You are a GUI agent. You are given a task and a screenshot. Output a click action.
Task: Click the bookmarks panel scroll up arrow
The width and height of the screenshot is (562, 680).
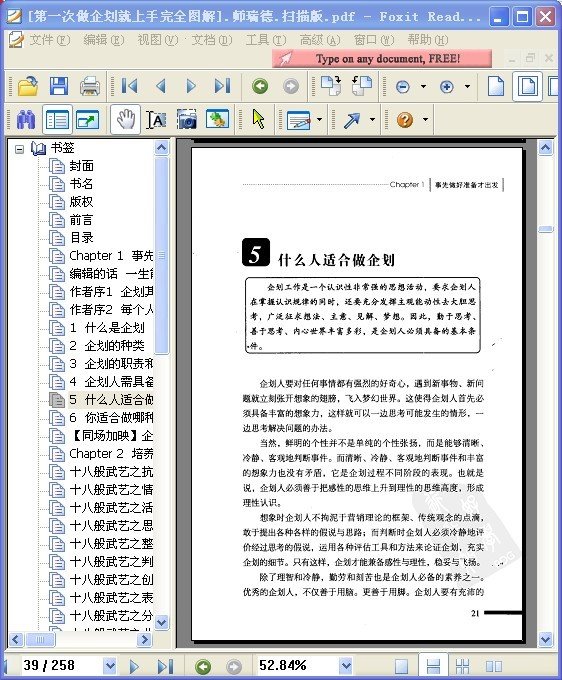click(161, 148)
